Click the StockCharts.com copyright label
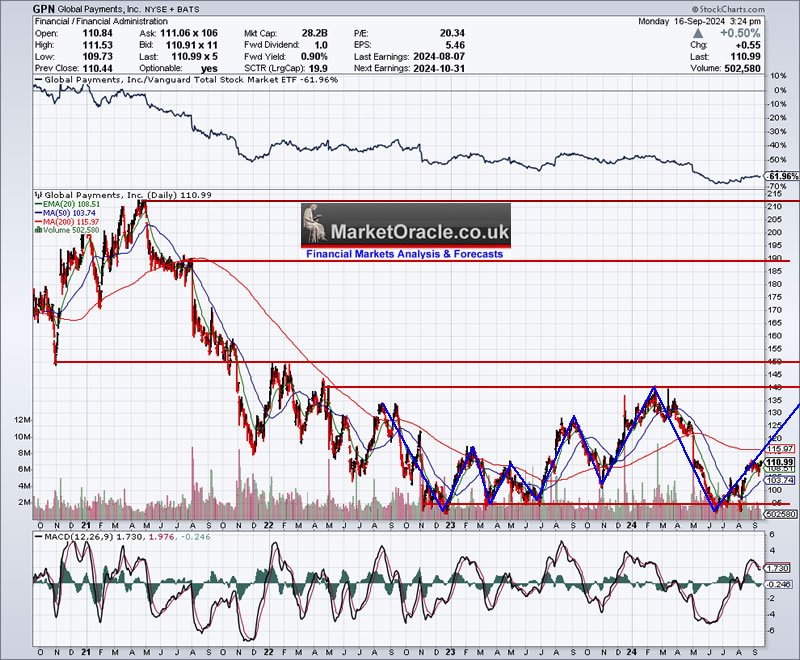This screenshot has width=800, height=660. [729, 9]
